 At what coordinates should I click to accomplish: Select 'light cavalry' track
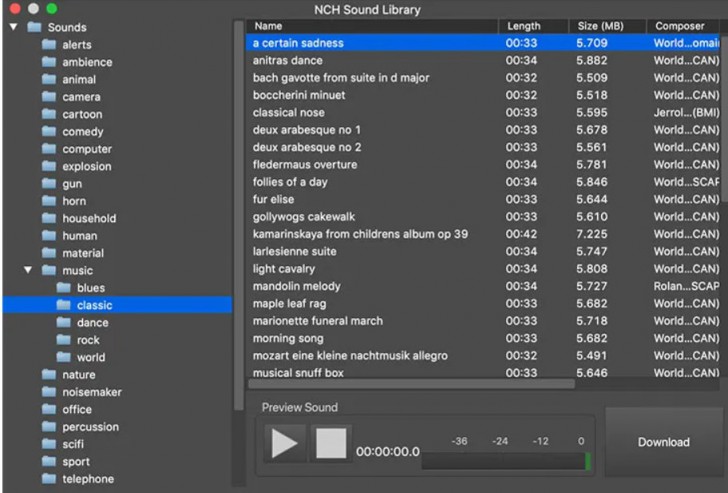(x=483, y=268)
